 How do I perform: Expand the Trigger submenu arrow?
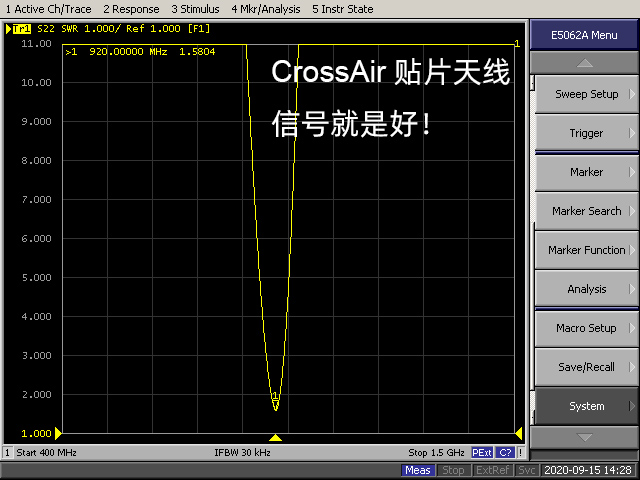(x=632, y=133)
